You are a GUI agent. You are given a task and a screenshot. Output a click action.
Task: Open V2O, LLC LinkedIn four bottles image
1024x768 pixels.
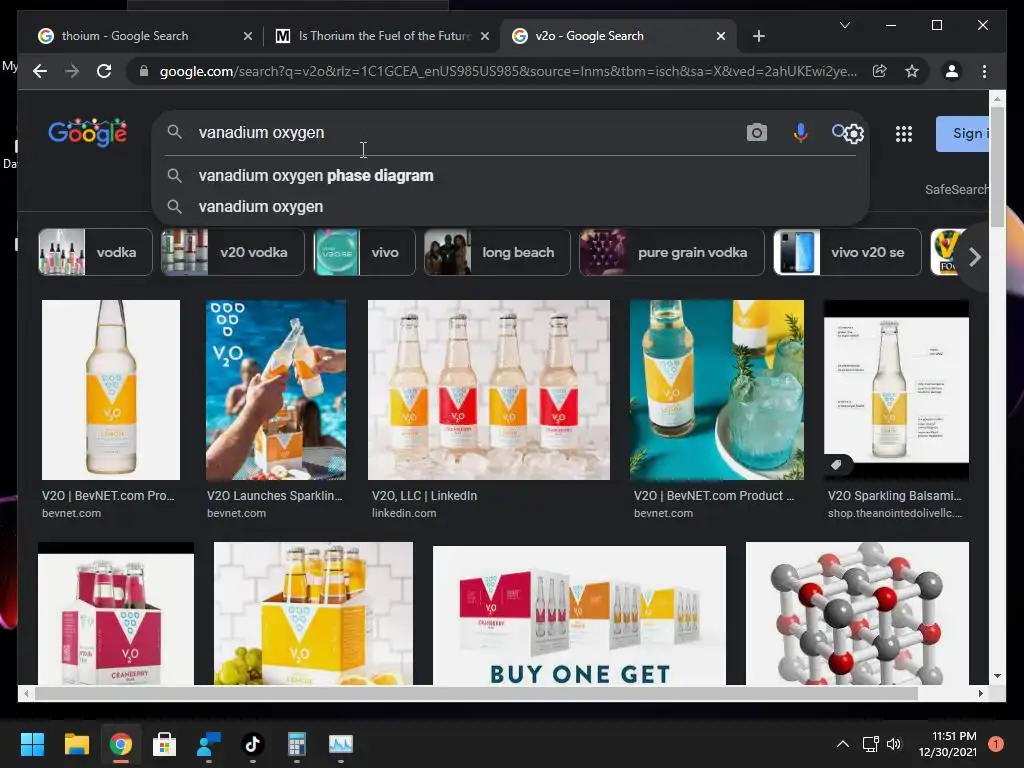coord(488,390)
